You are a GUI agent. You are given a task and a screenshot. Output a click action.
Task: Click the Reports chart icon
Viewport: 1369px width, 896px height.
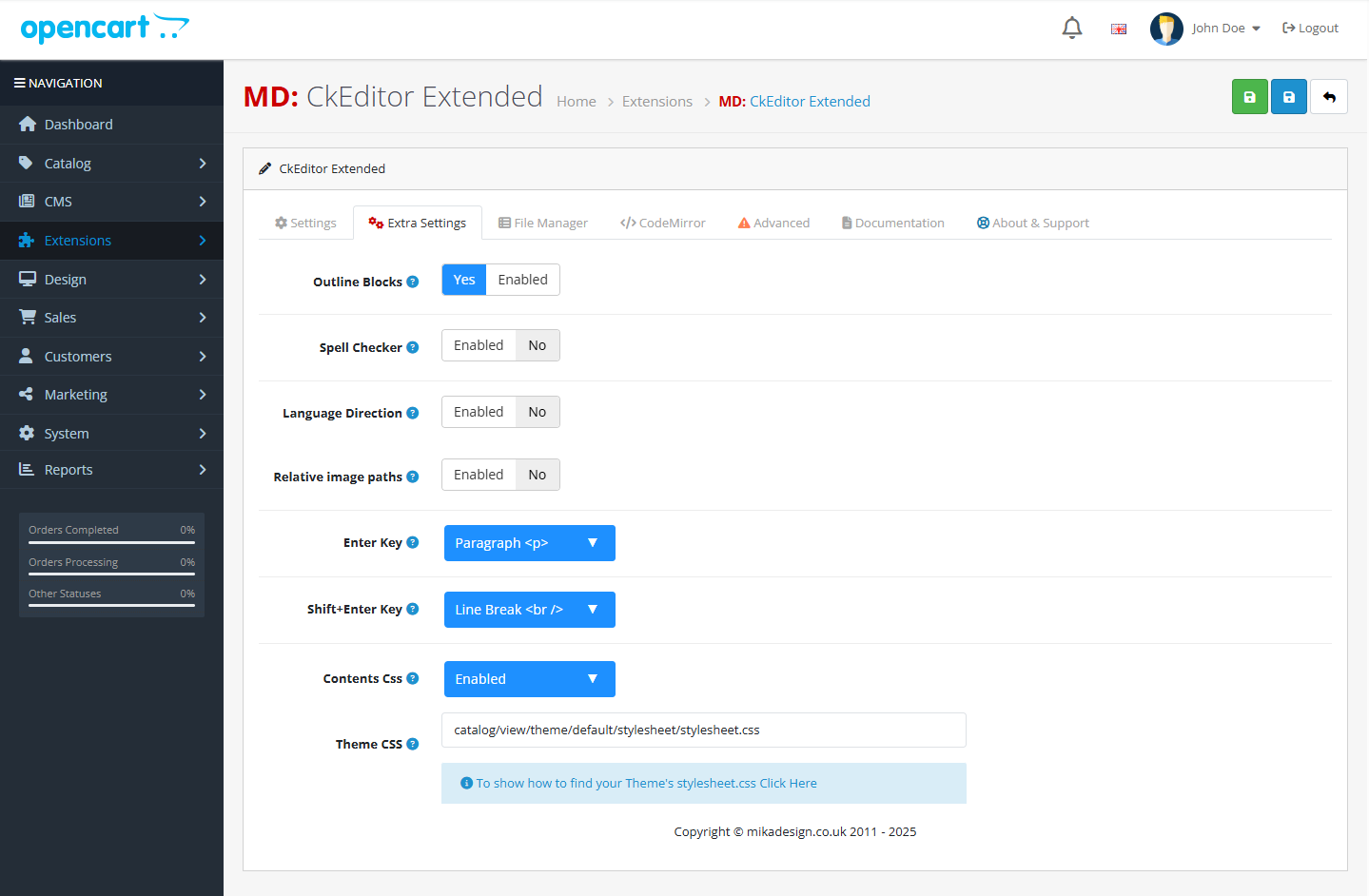coord(27,469)
